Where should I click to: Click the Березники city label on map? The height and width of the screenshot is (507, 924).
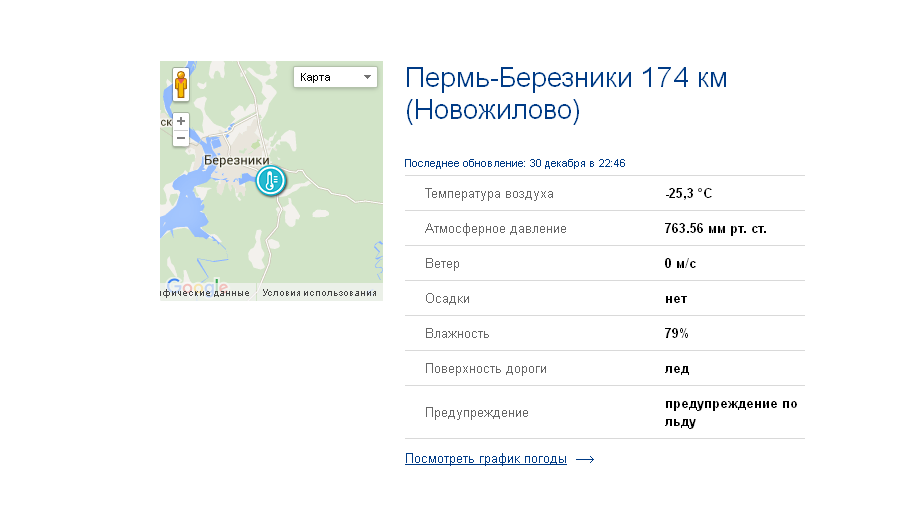coord(236,160)
